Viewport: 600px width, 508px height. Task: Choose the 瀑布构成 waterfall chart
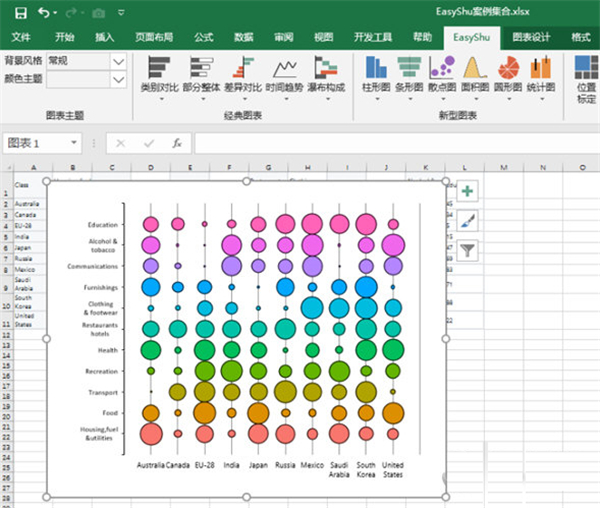tap(329, 75)
